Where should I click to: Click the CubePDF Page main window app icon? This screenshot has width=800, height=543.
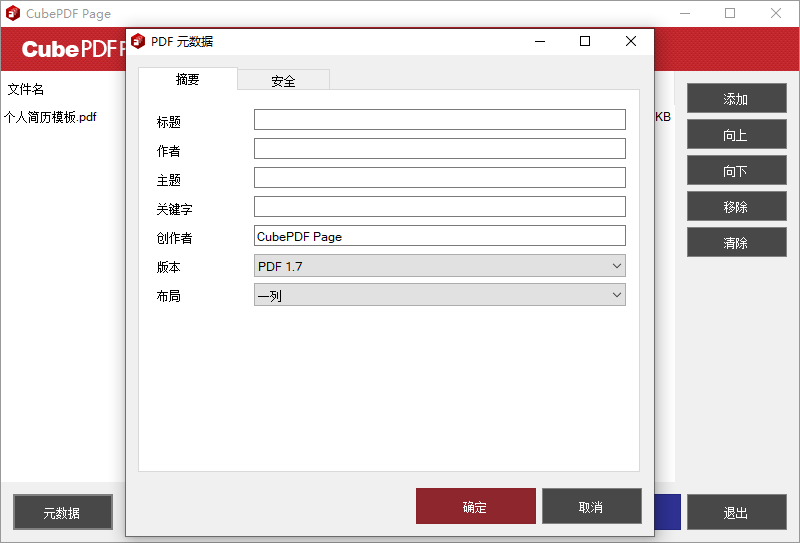click(13, 13)
